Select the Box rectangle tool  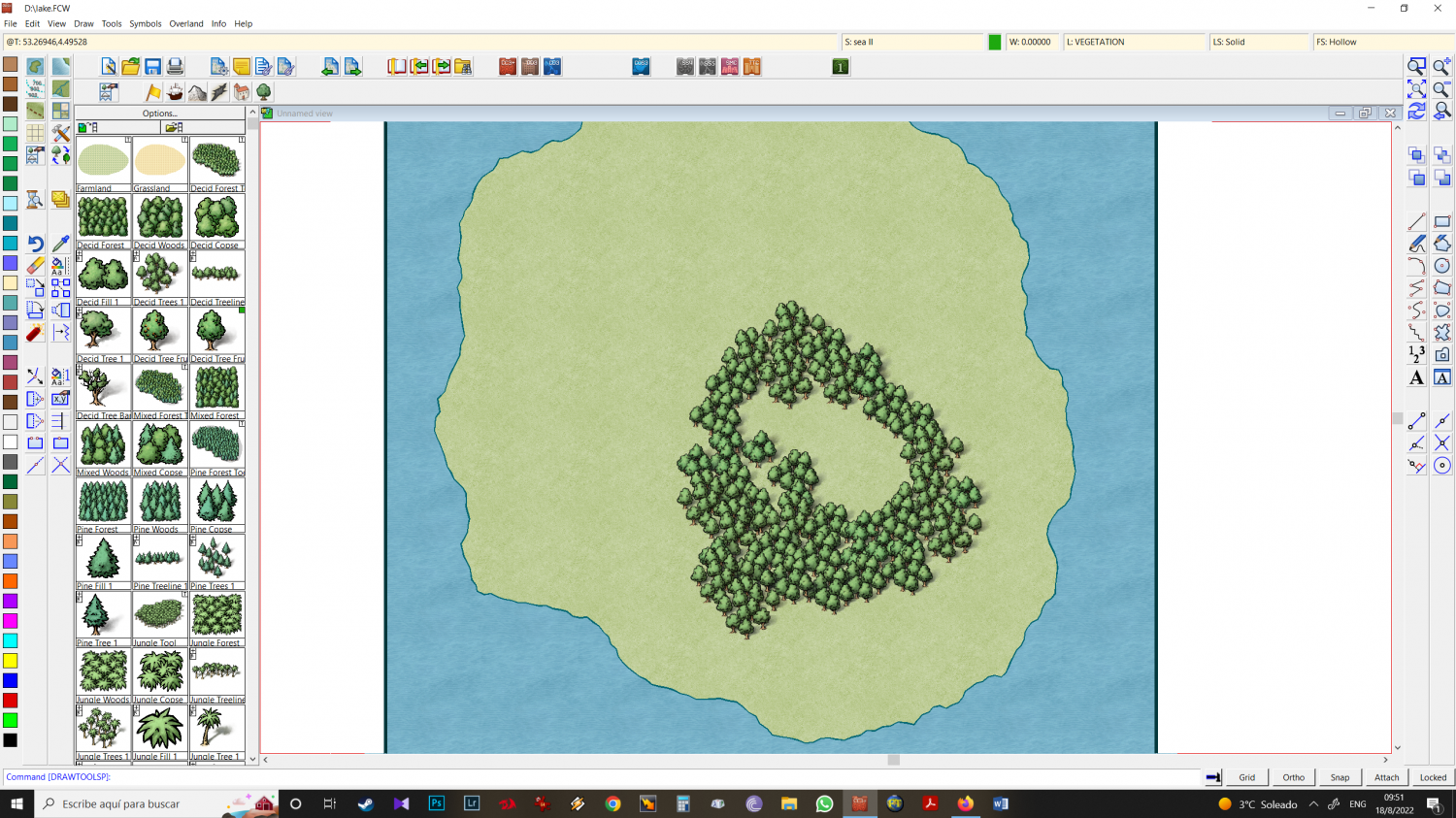[1442, 221]
